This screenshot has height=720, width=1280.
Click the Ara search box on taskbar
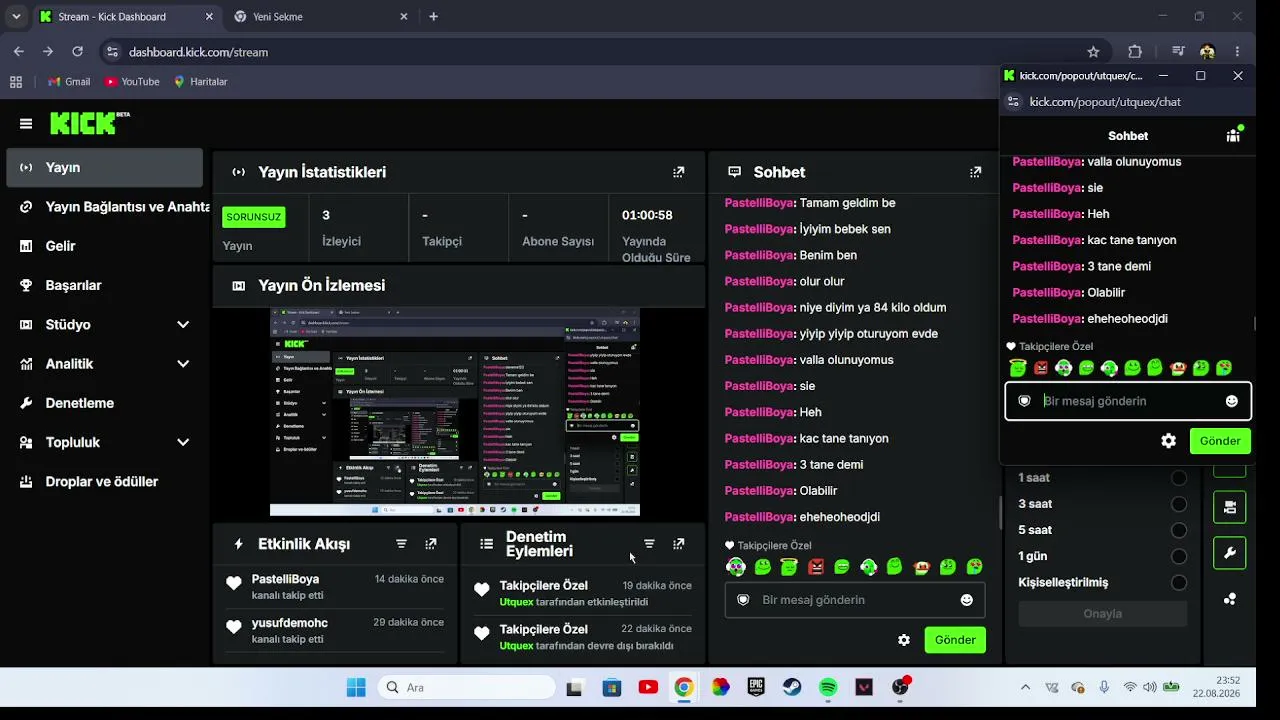(x=466, y=687)
